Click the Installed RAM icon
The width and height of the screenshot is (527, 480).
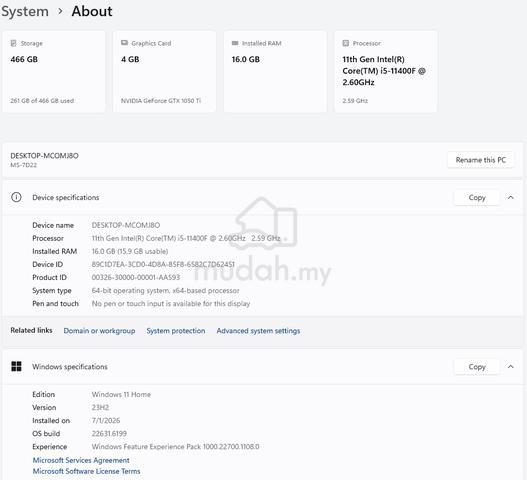(235, 43)
